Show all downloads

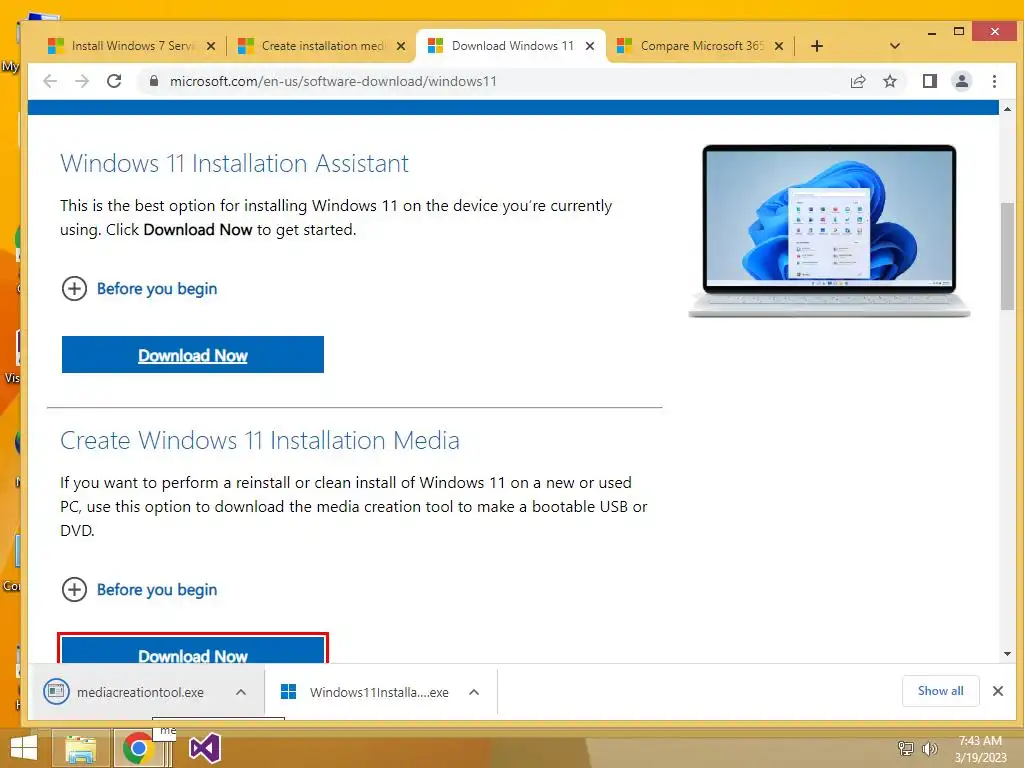(940, 691)
